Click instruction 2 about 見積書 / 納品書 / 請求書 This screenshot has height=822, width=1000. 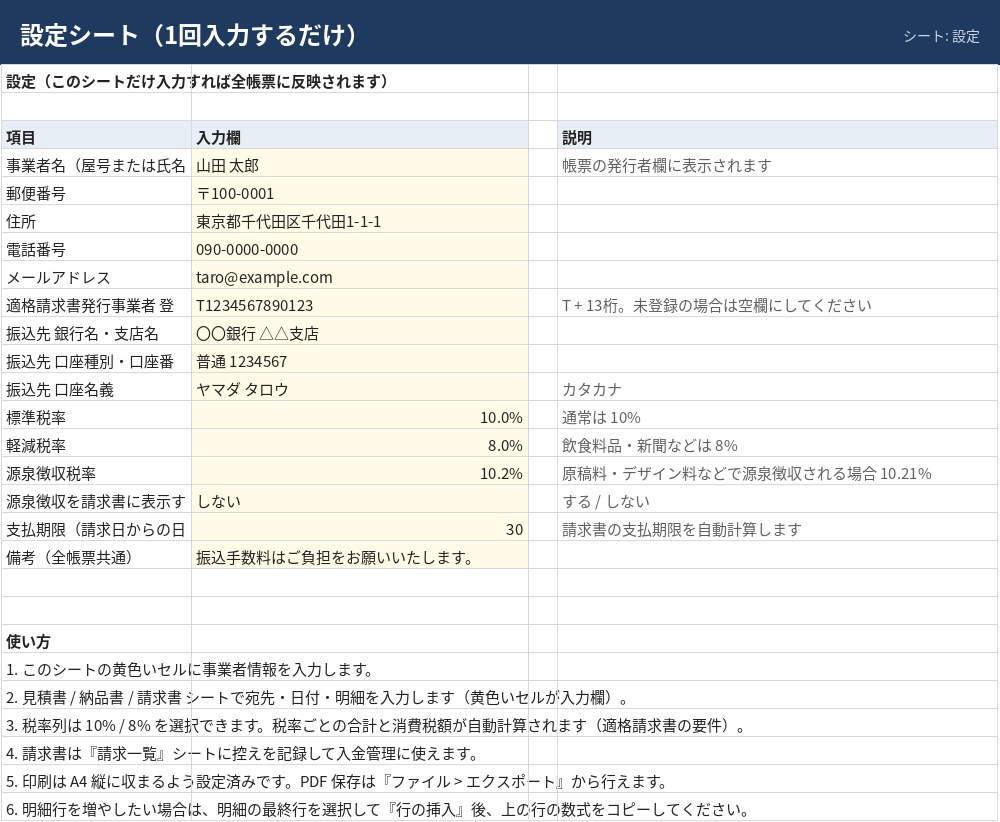click(316, 697)
